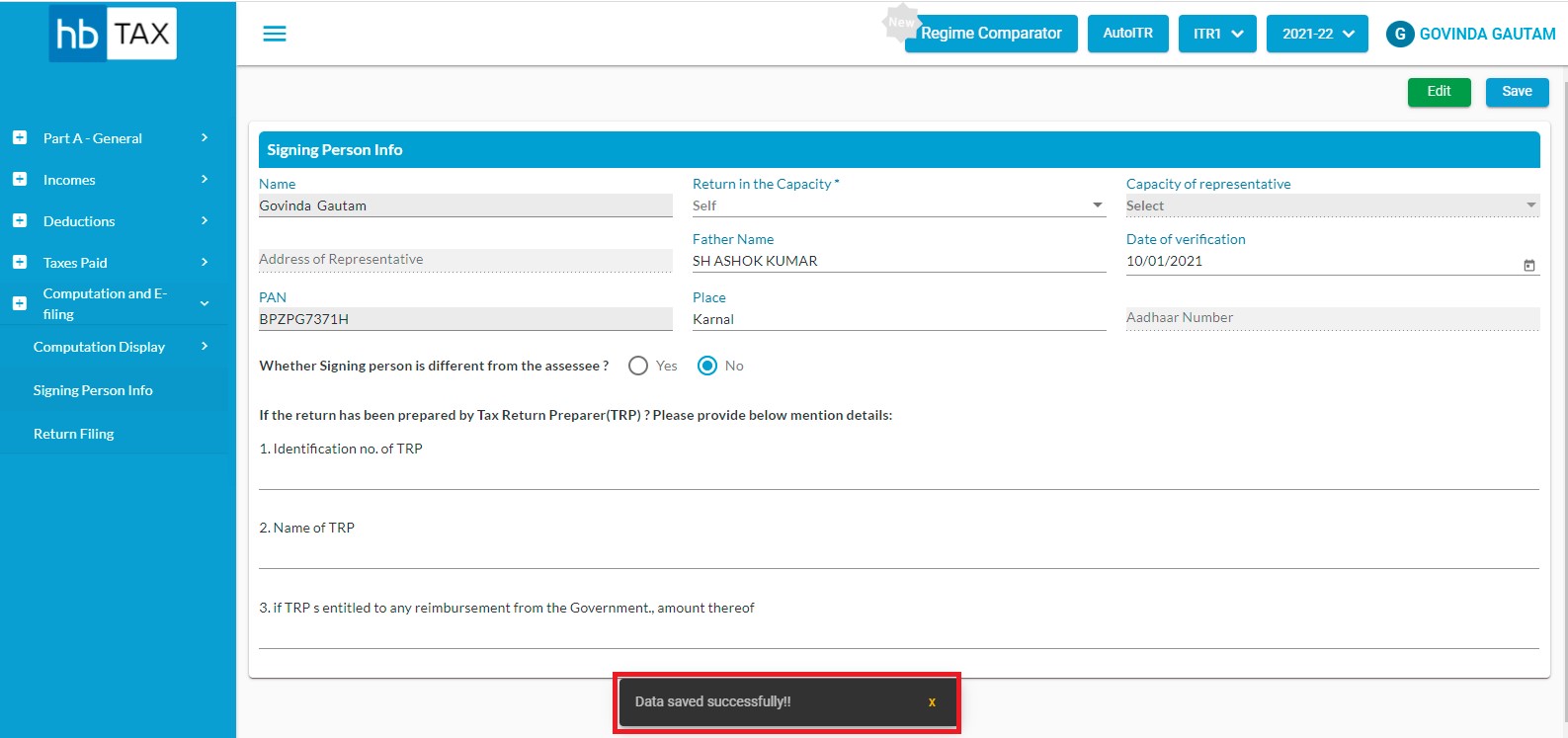Image resolution: width=1568 pixels, height=738 pixels.
Task: Select No for signing person different
Action: (x=707, y=366)
